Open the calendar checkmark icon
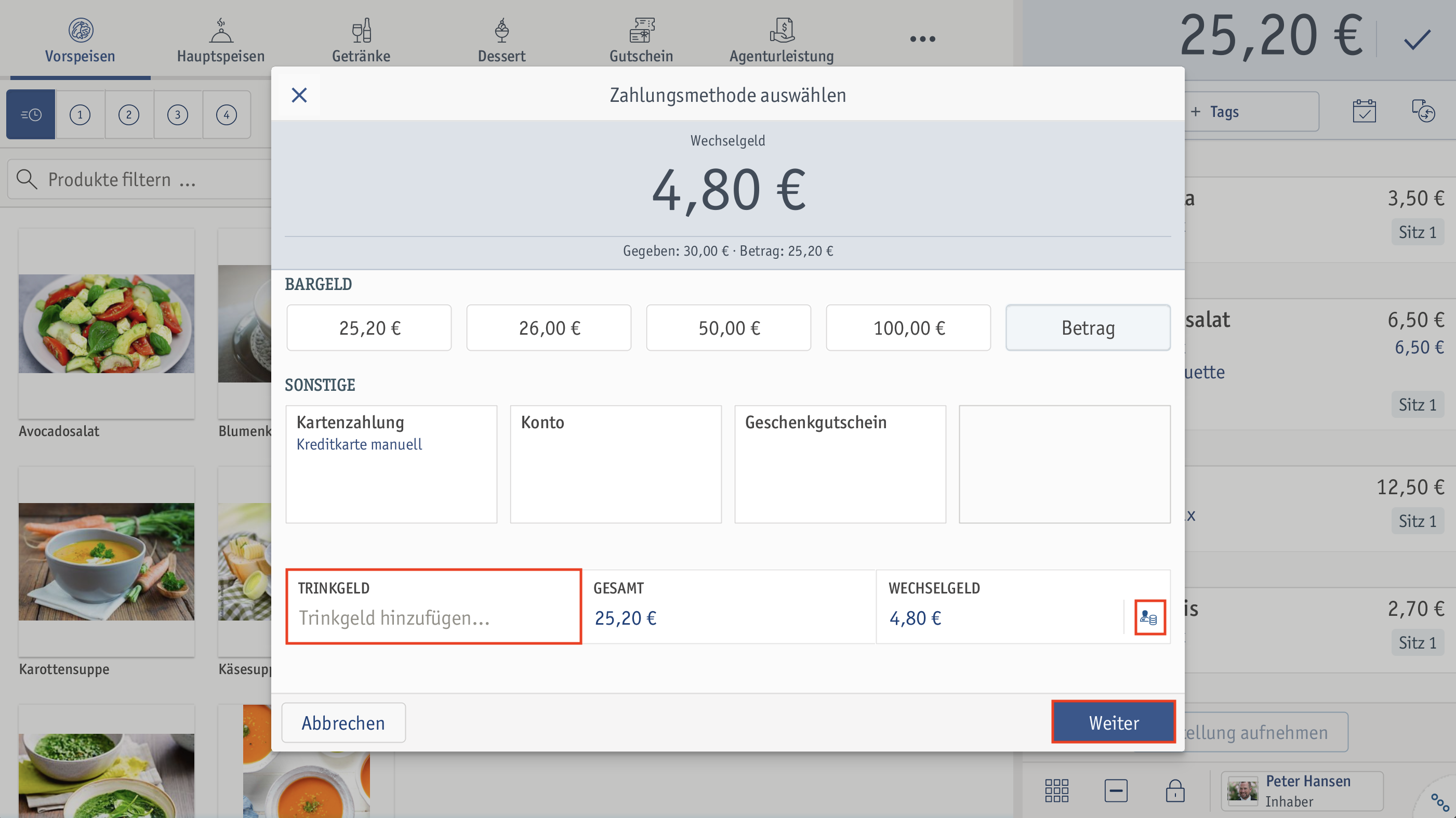The width and height of the screenshot is (1456, 818). tap(1364, 111)
